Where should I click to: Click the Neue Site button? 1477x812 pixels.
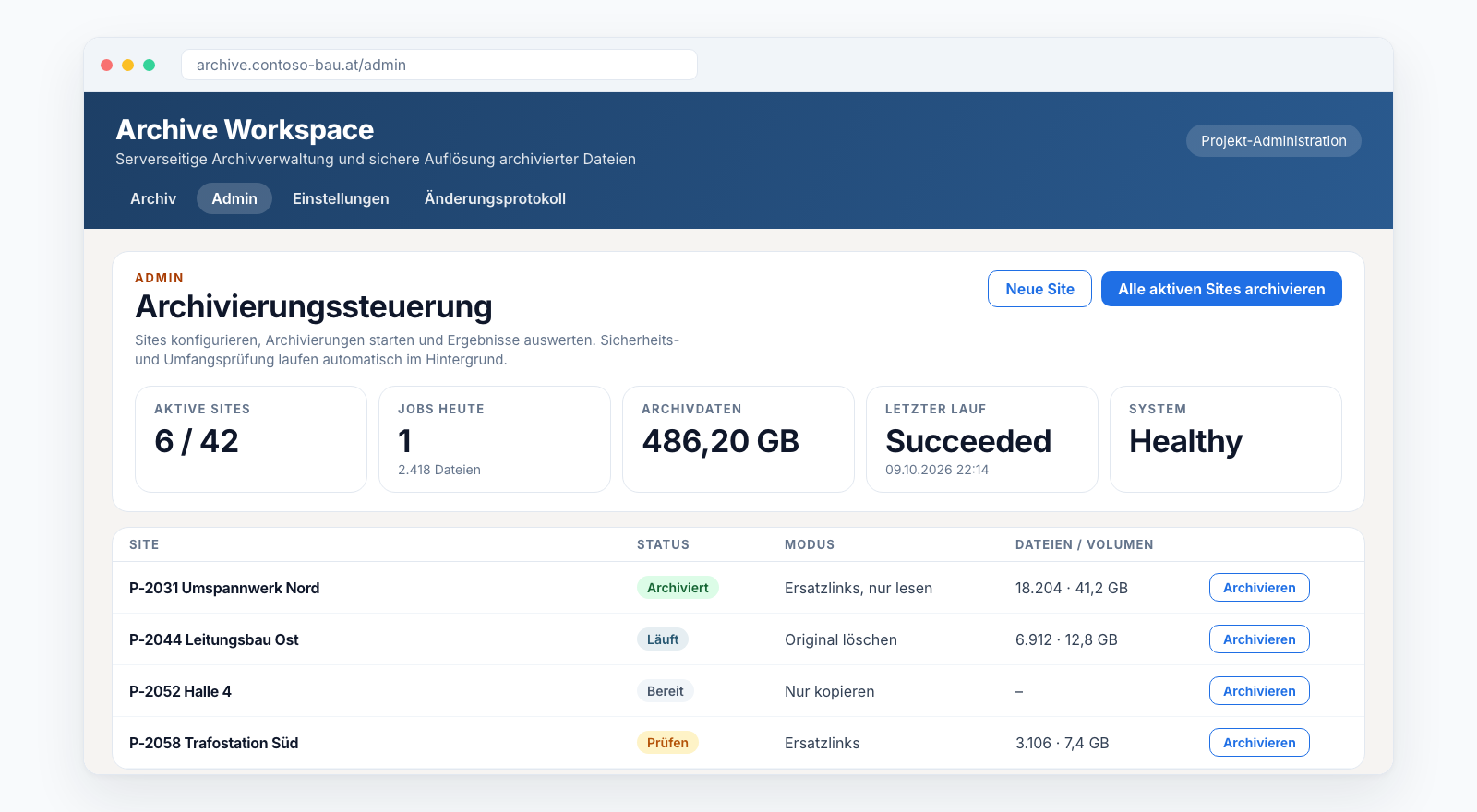click(1039, 289)
